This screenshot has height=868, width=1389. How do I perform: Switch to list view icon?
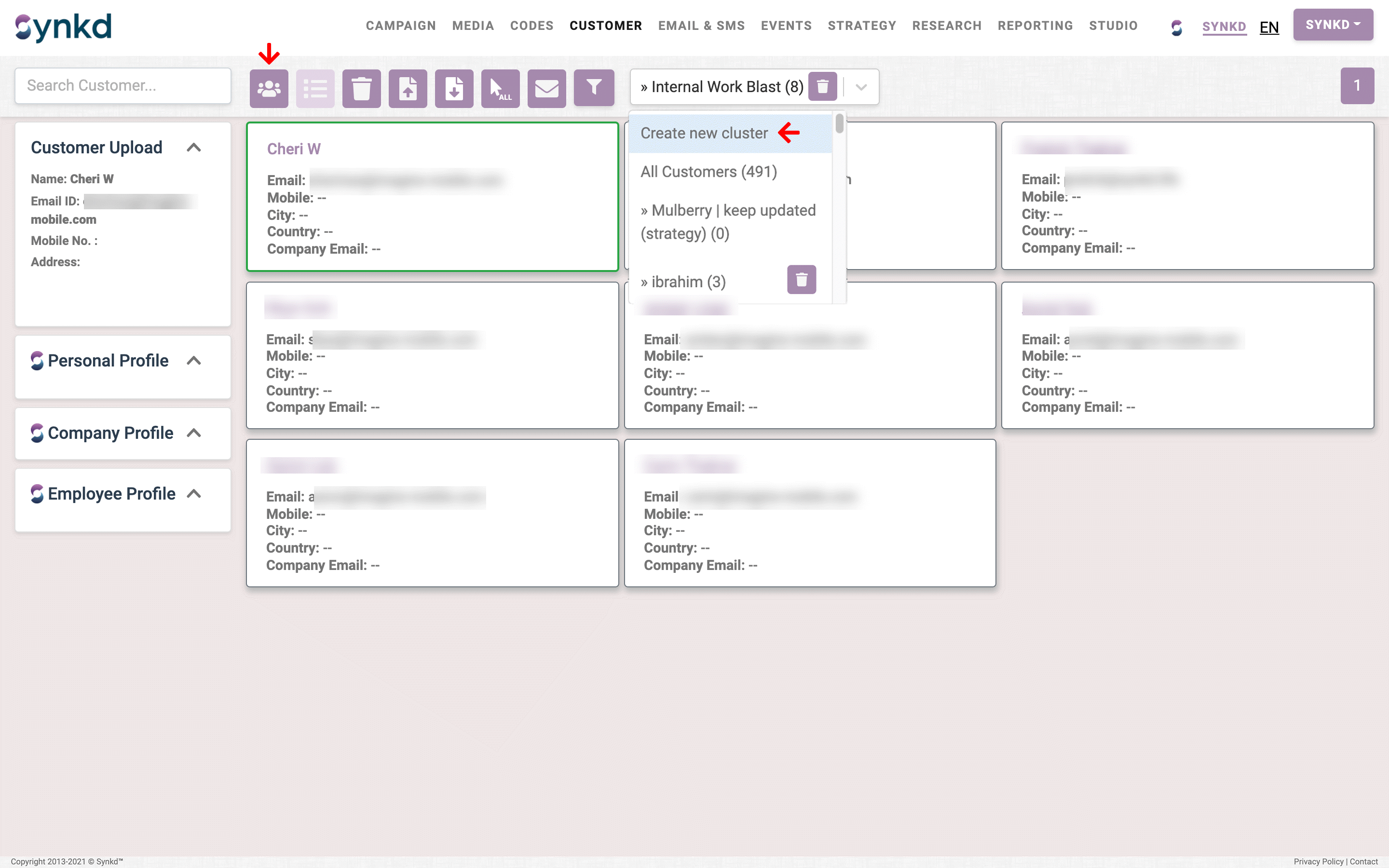tap(315, 88)
